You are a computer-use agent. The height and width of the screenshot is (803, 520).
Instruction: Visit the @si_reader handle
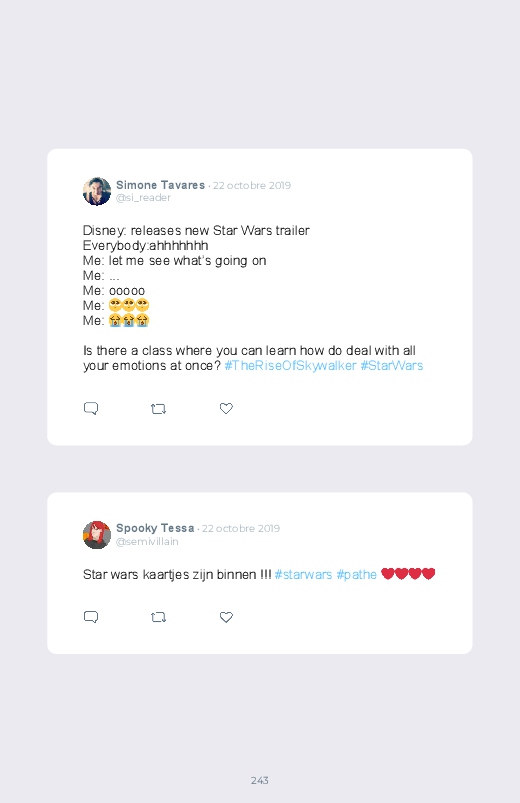[x=143, y=198]
